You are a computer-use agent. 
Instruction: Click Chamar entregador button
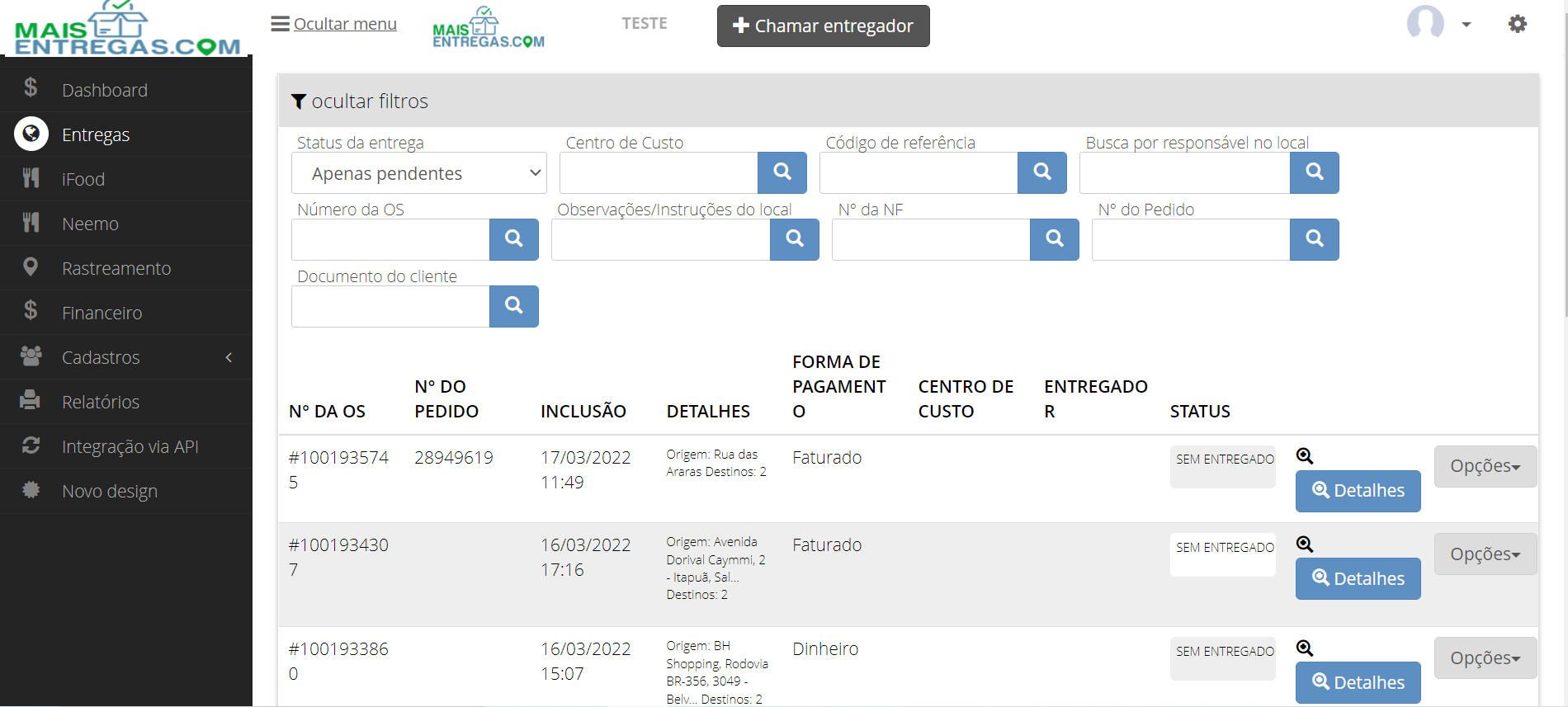(x=823, y=26)
